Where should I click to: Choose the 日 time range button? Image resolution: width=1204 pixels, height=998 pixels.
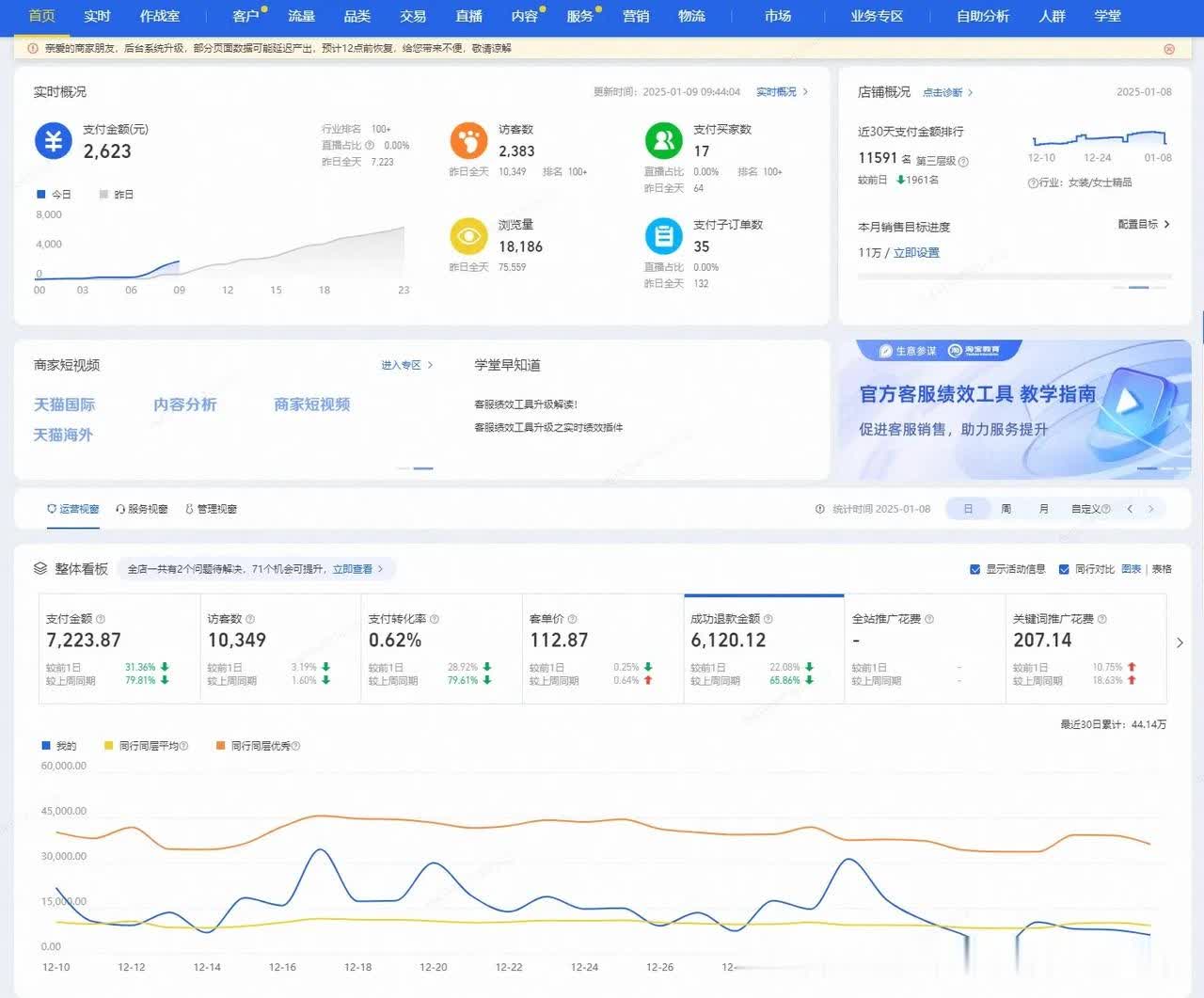[968, 509]
